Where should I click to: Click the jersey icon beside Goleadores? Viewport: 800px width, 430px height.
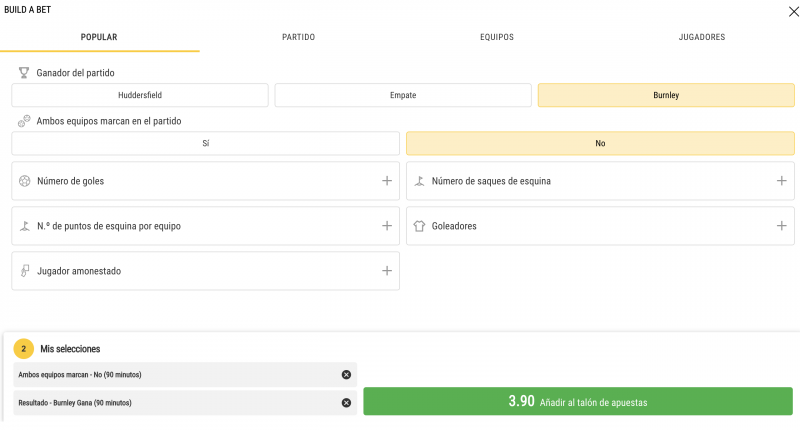pyautogui.click(x=419, y=226)
